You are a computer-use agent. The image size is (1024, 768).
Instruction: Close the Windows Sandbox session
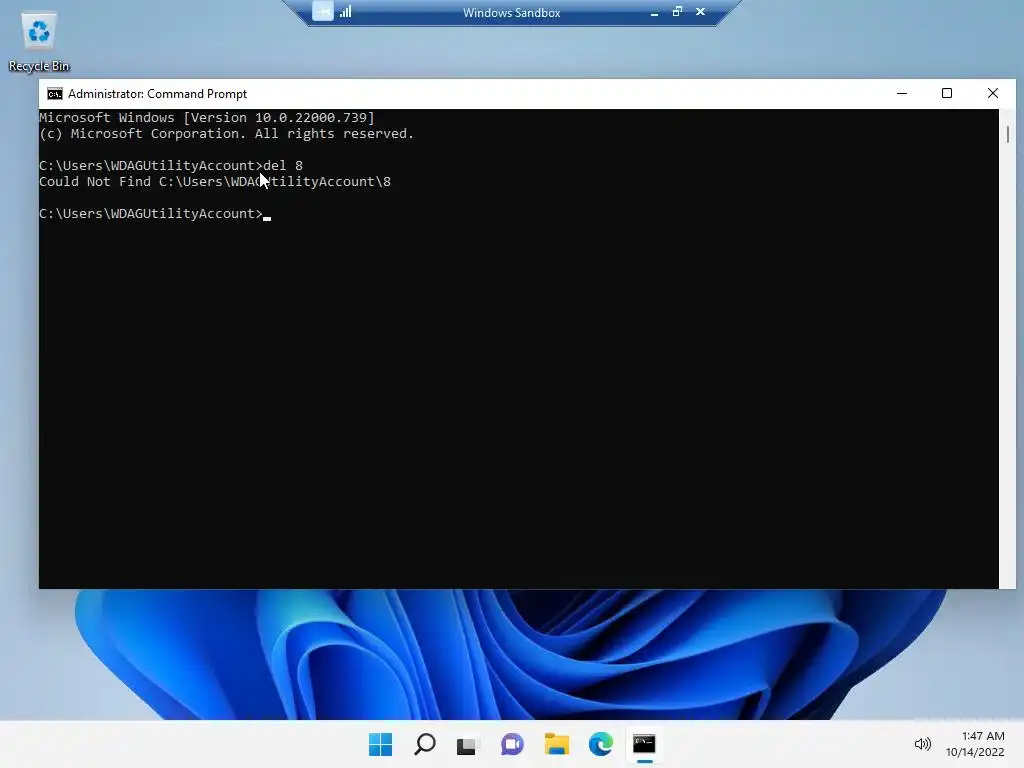[701, 12]
